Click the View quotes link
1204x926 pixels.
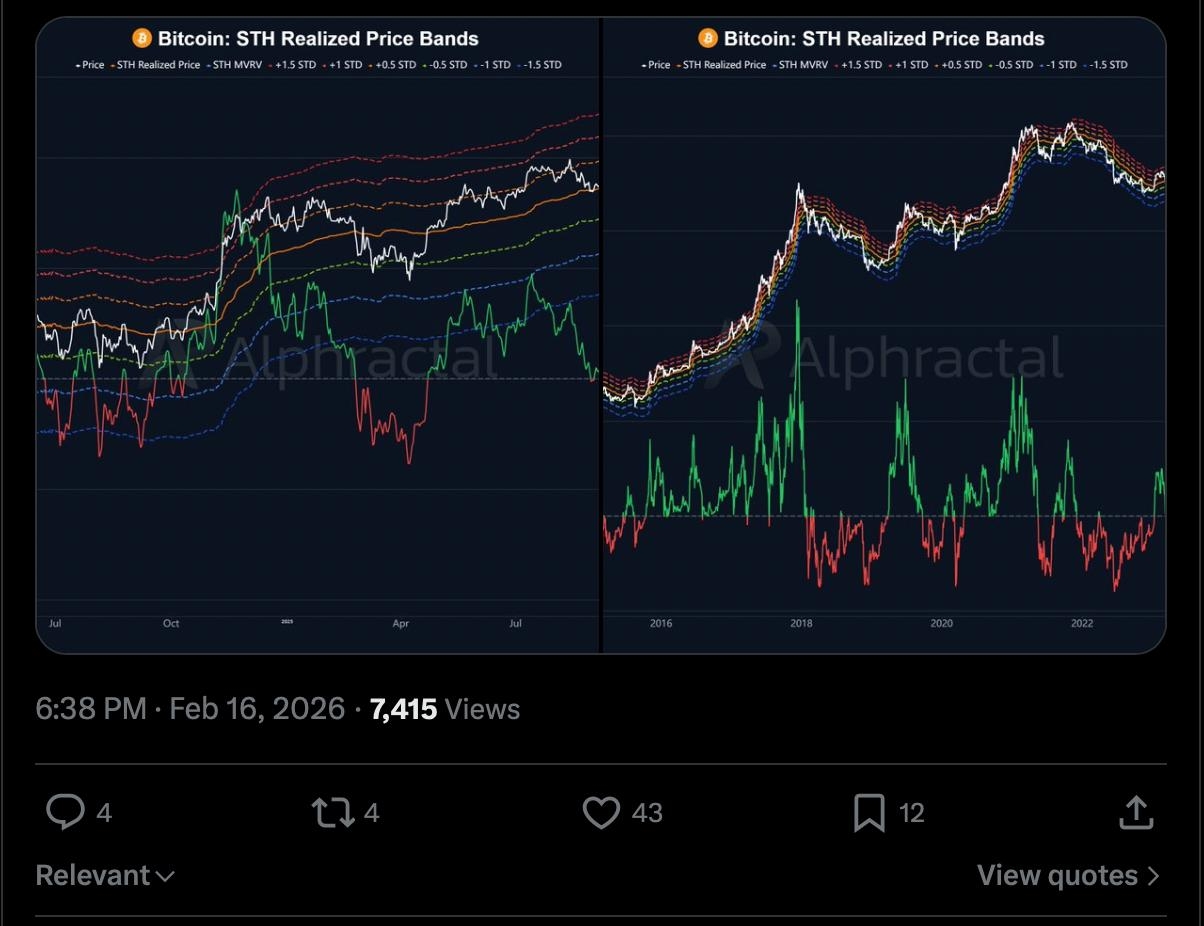coord(1057,876)
